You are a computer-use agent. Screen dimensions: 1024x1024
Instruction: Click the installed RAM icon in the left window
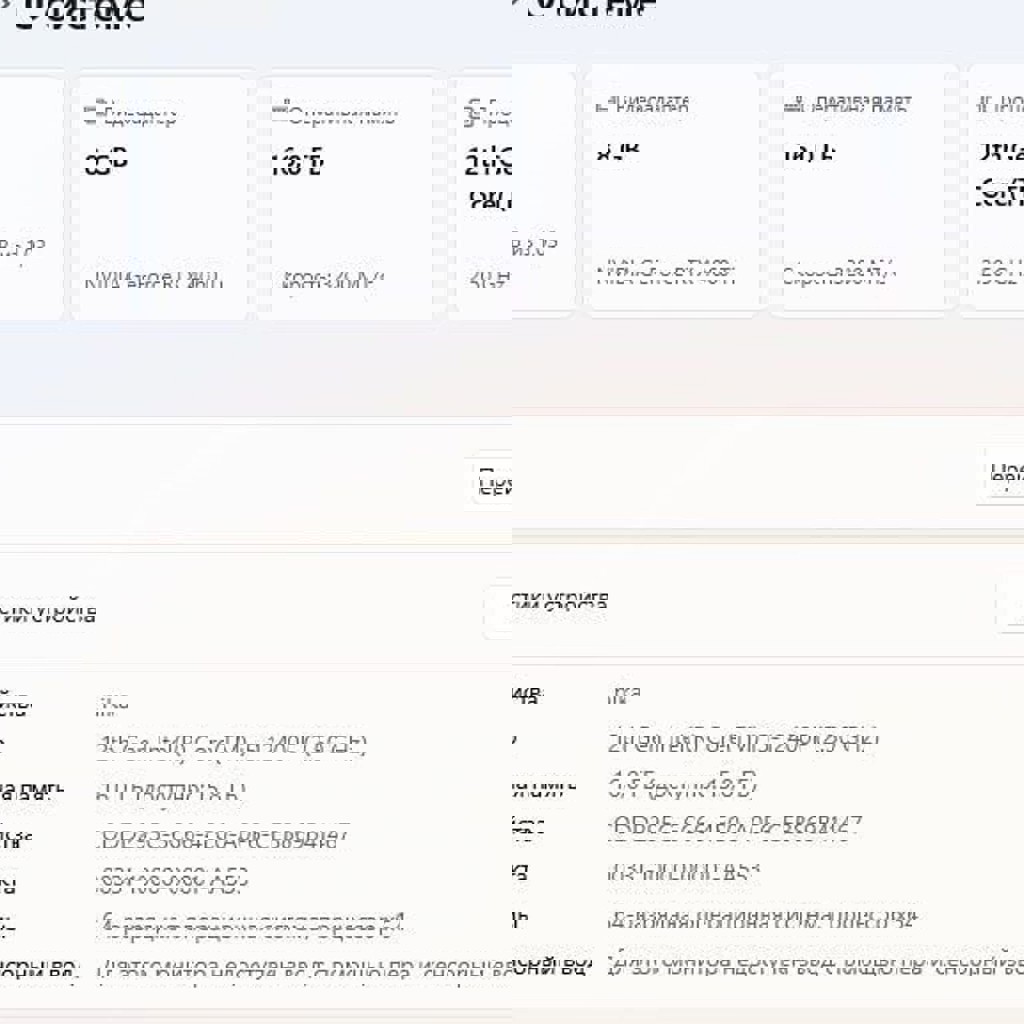coord(279,113)
